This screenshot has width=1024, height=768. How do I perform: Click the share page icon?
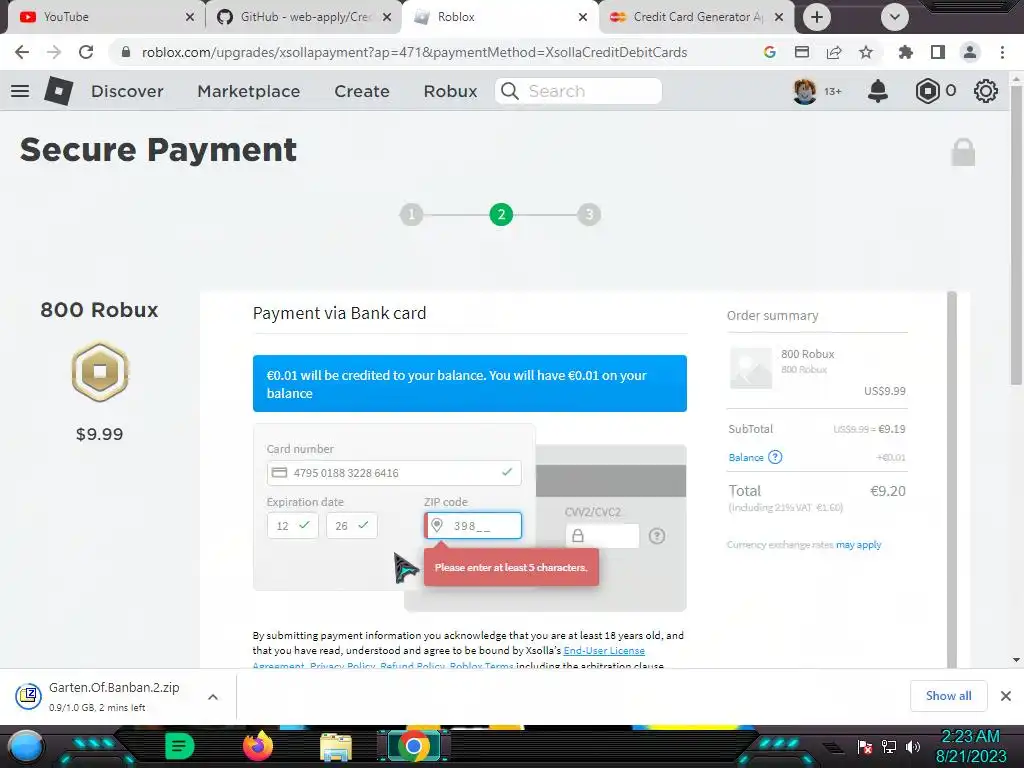point(834,52)
